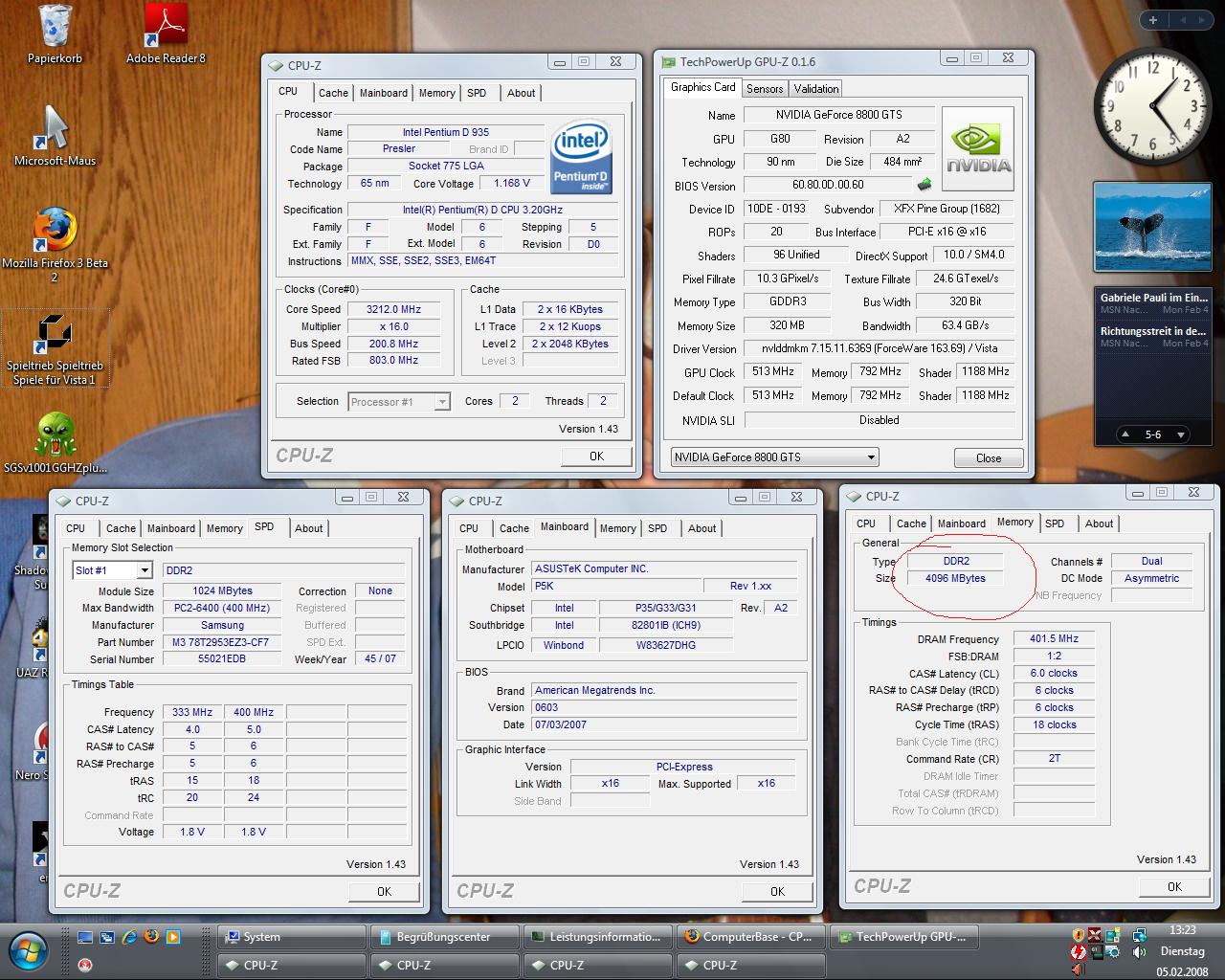Open Memory tab in Memory Slot Selection window
Viewport: 1225px width, 980px height.
coord(225,528)
